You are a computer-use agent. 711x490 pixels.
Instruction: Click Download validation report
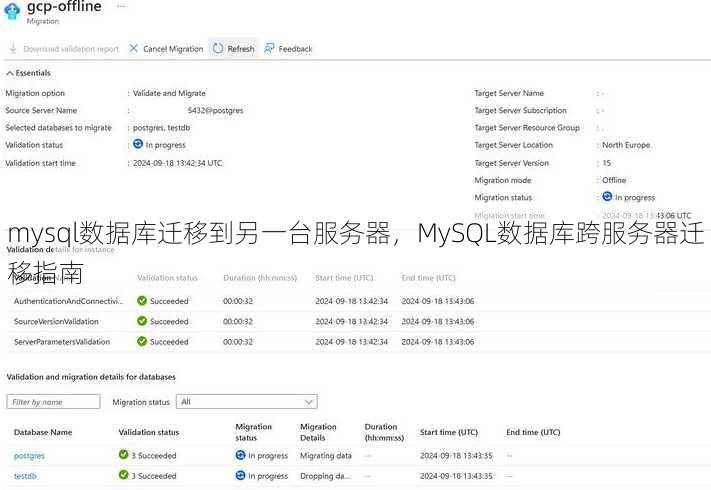(x=71, y=49)
